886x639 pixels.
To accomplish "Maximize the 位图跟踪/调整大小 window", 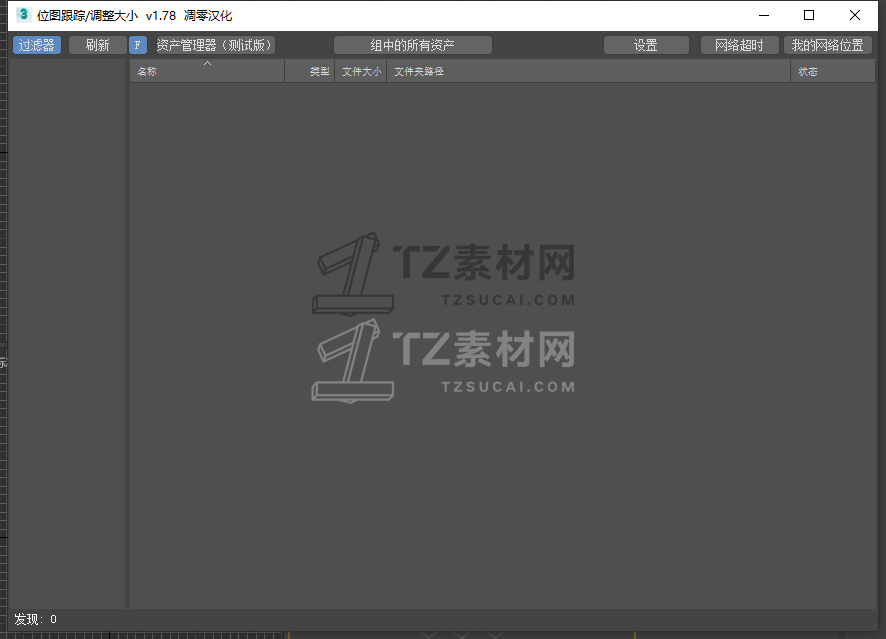I will click(809, 15).
